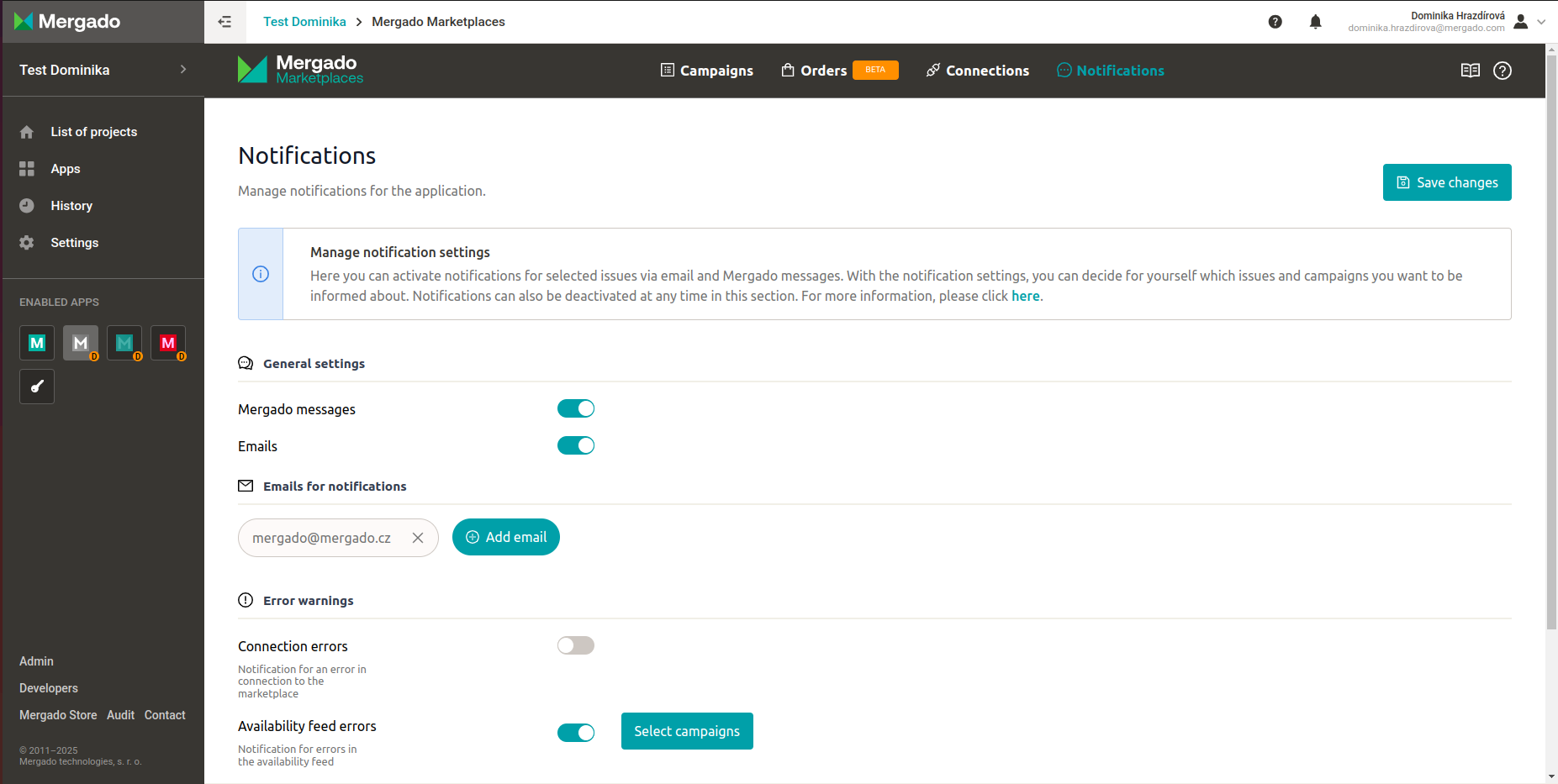Open Apps in the sidebar

click(66, 169)
